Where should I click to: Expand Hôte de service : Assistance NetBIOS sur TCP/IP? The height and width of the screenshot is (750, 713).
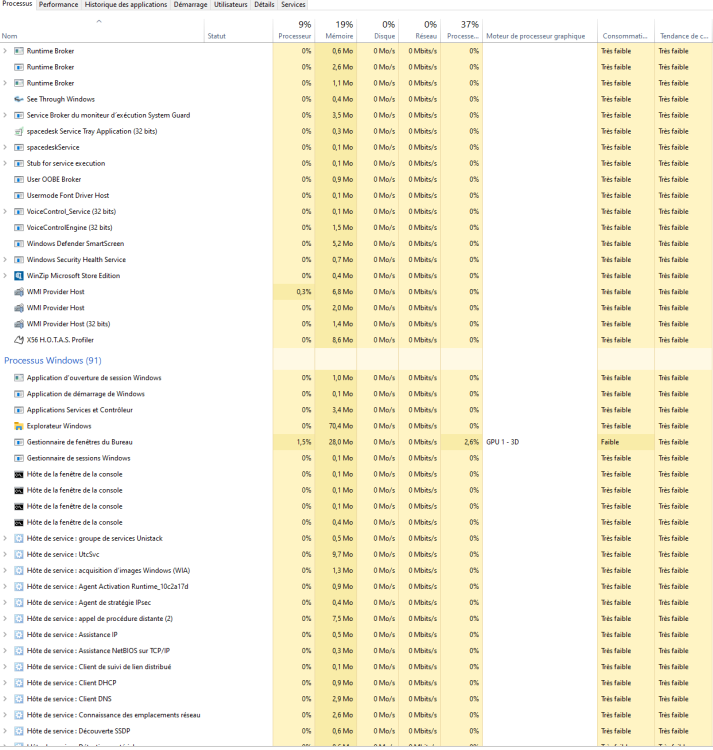click(x=5, y=651)
